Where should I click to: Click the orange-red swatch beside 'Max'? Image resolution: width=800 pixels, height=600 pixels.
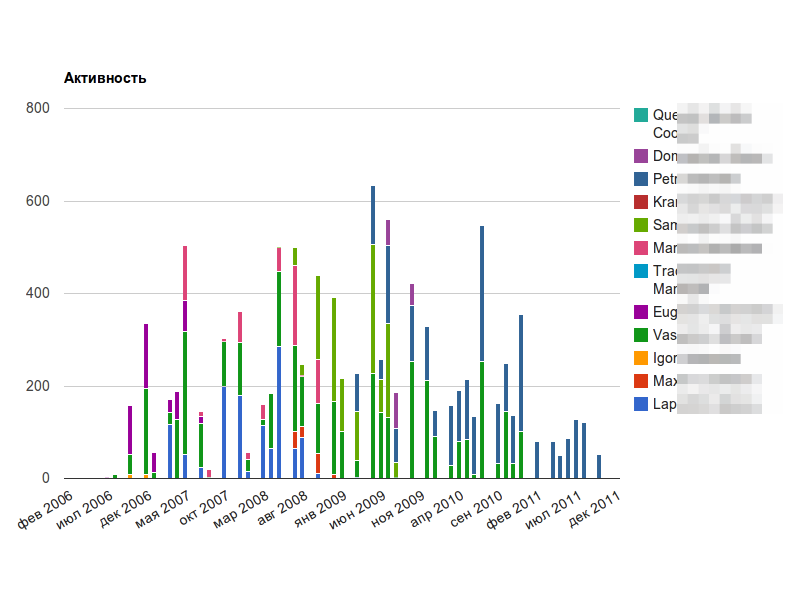pos(640,381)
